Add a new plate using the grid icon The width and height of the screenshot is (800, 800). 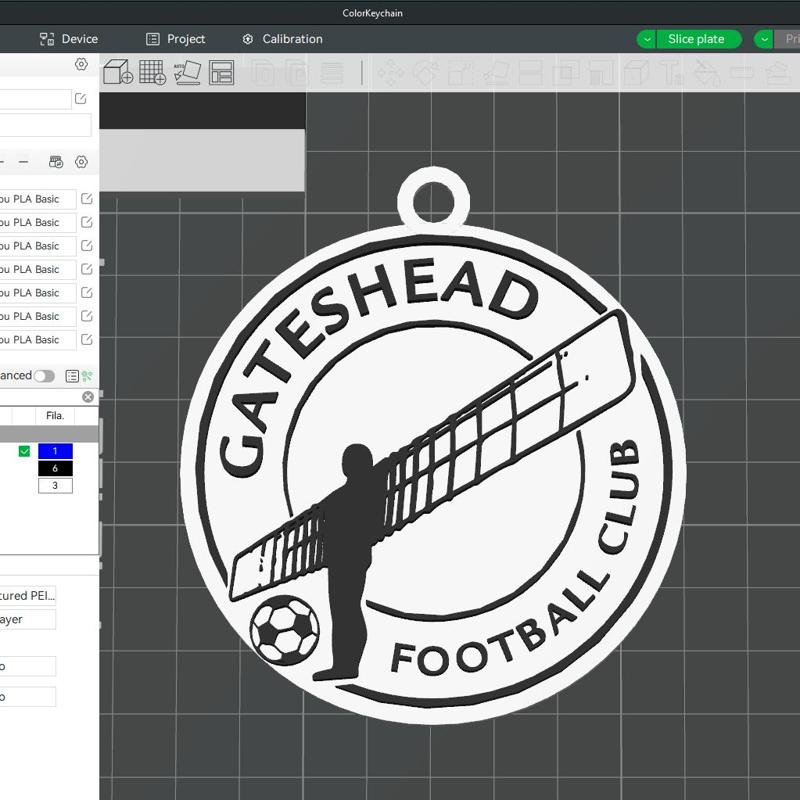point(155,73)
